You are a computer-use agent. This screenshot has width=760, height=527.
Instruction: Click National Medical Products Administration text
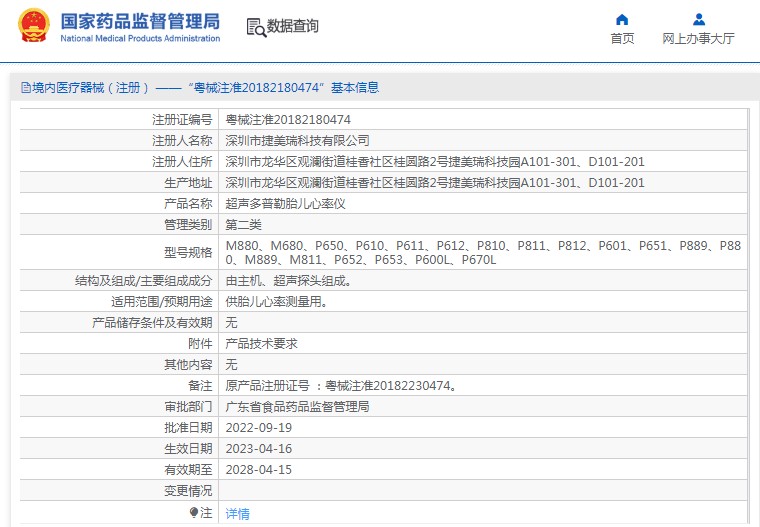pos(140,38)
